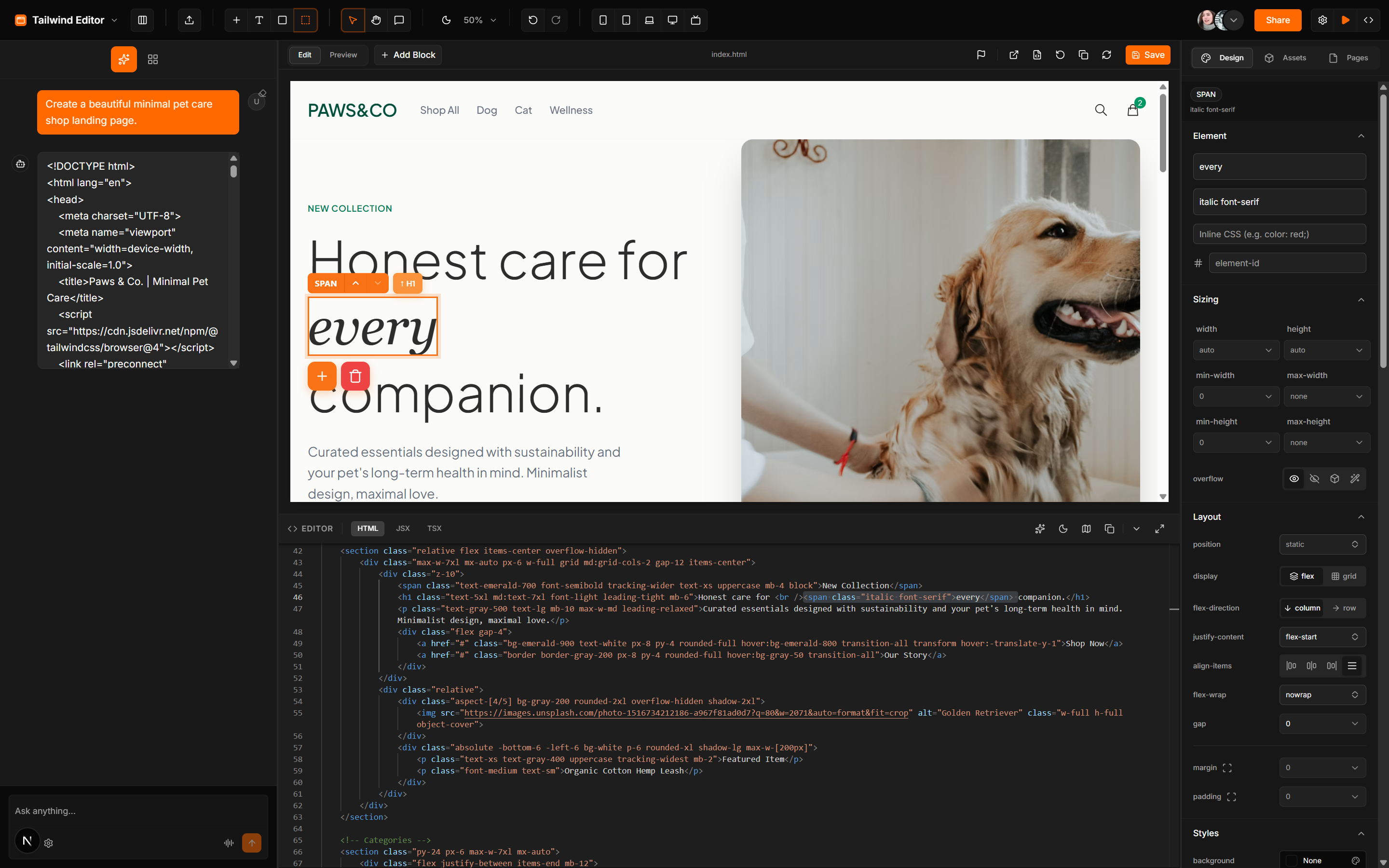Open the settings gear in top bar
The image size is (1389, 868).
(x=1322, y=20)
